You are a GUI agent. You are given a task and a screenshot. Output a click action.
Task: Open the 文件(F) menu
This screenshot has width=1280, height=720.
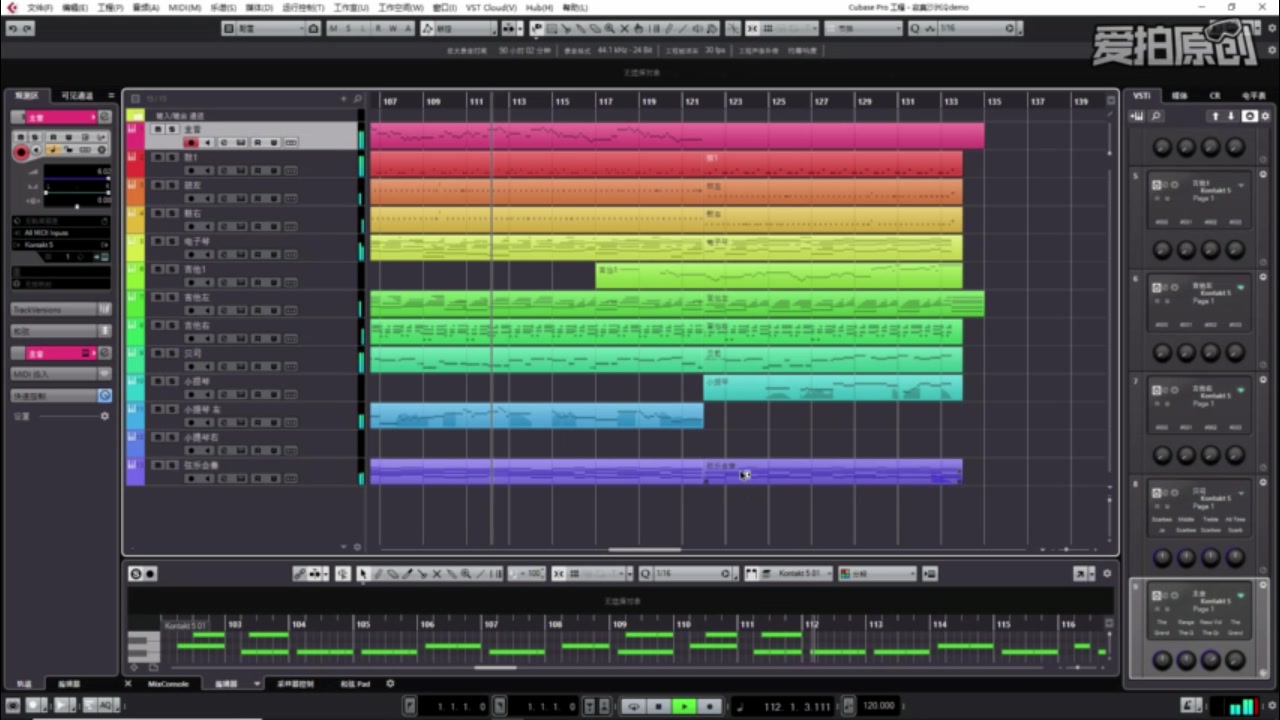40,7
